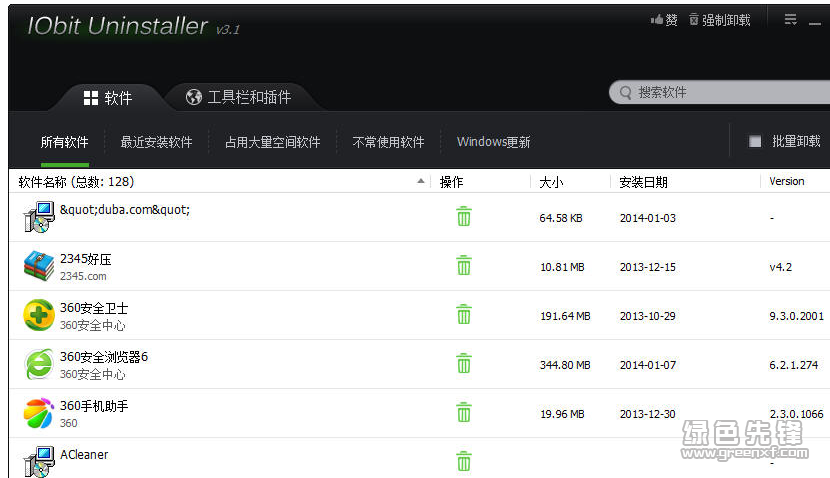Click install date 2013-12-30
The image size is (830, 478).
coord(648,414)
